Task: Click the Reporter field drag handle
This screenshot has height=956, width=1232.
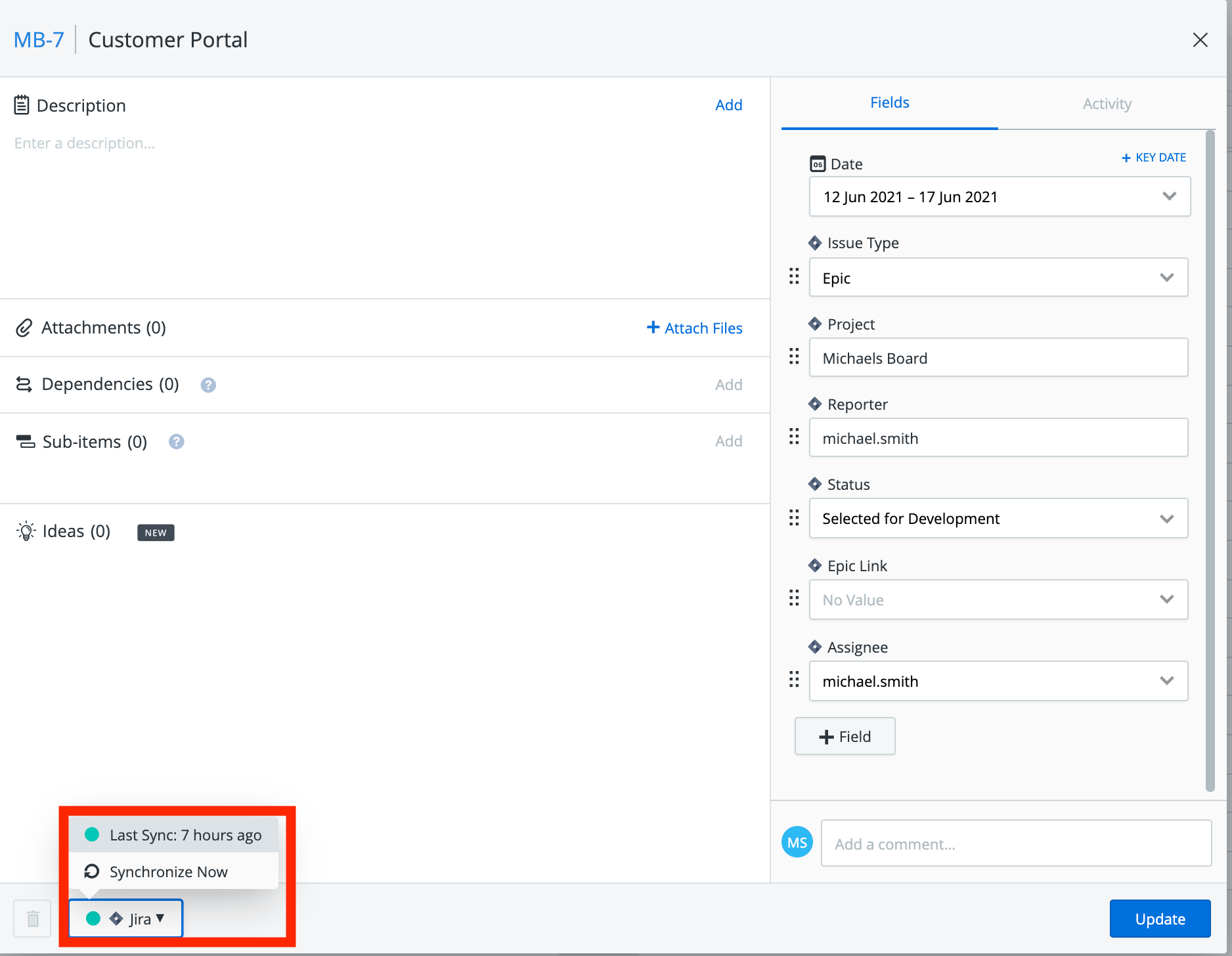Action: click(x=794, y=437)
